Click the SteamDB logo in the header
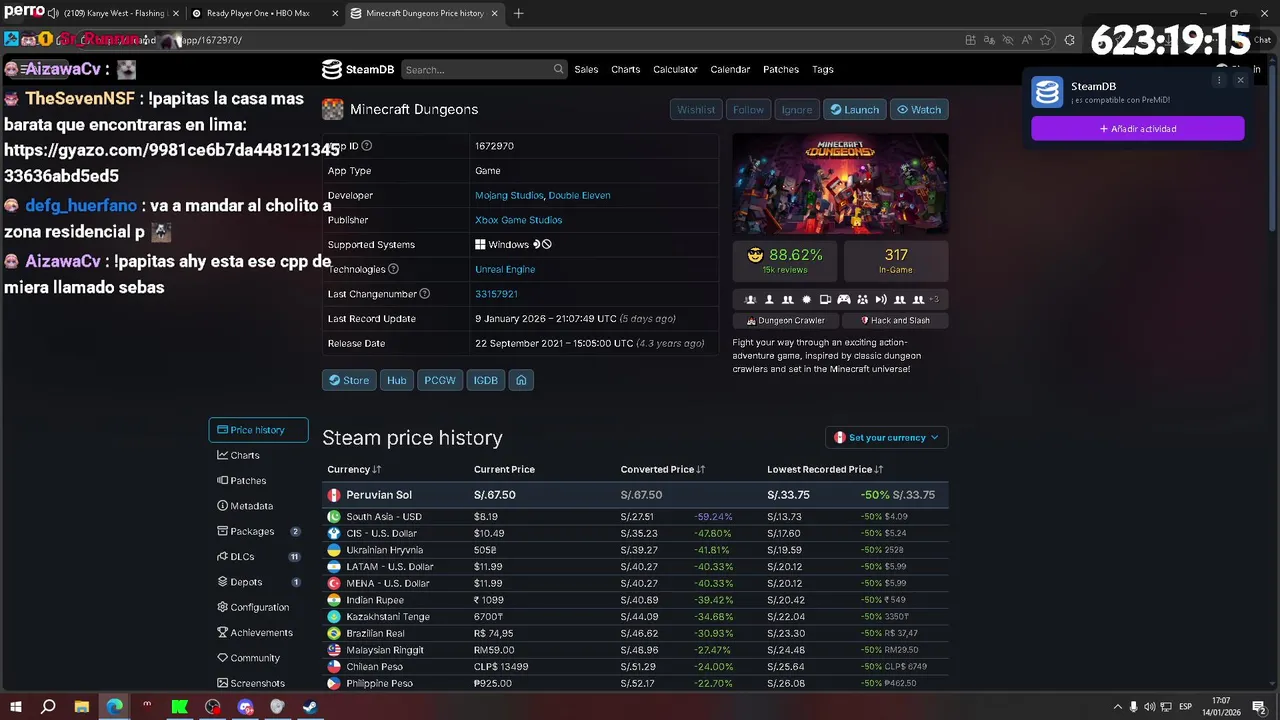Screen dimensions: 1280x720 (x=358, y=69)
